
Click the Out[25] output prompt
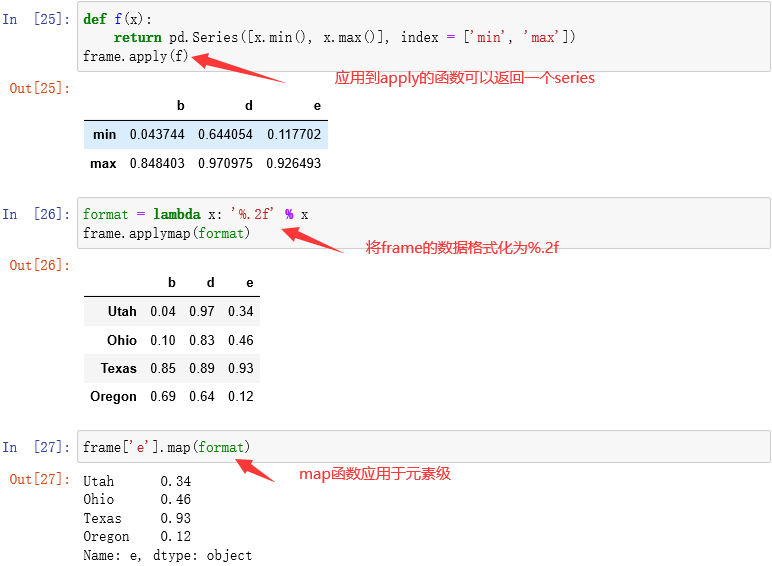39,88
